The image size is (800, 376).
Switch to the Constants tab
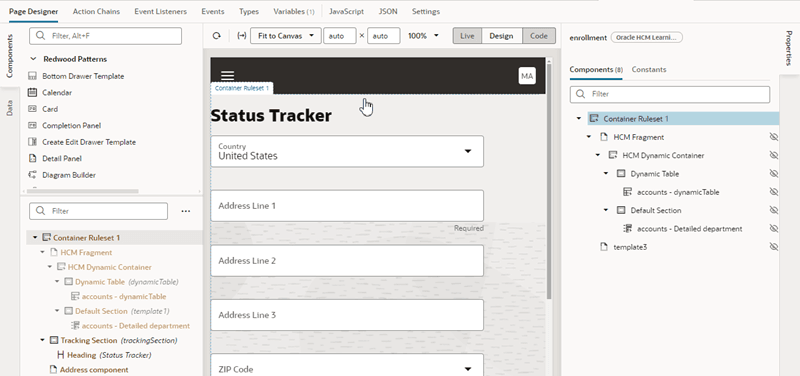tap(648, 69)
